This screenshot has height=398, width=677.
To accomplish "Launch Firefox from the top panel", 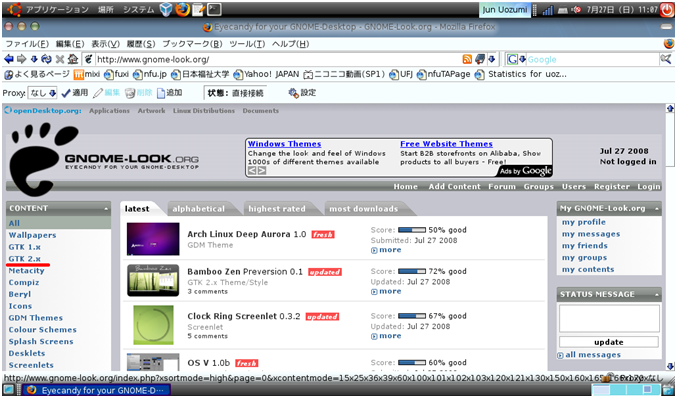I will 182,9.
